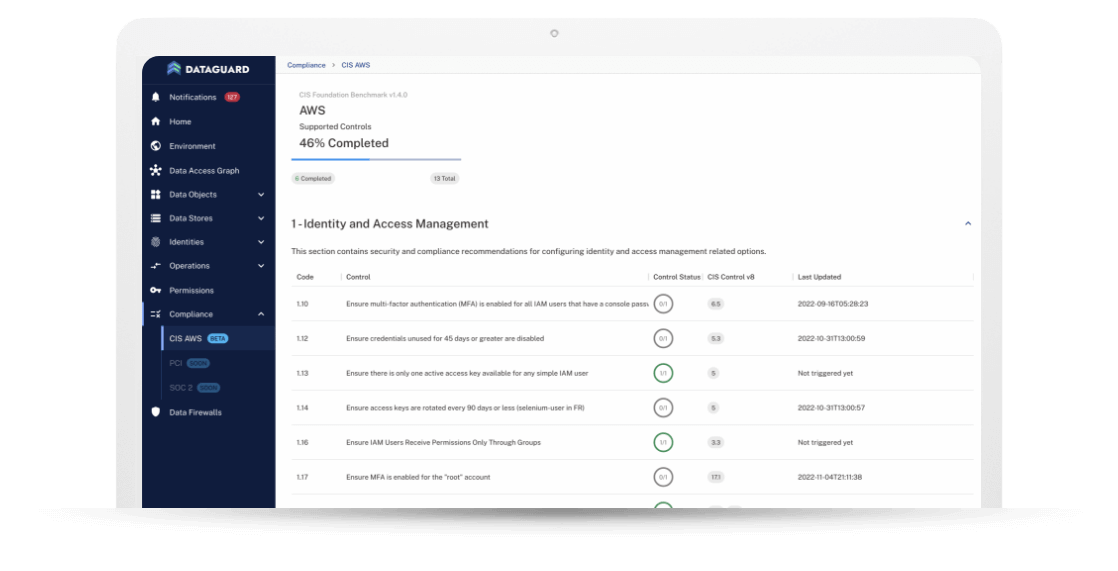Viewport: 1118px width, 571px height.
Task: Expand the Data Stores menu chevron
Action: (x=261, y=218)
